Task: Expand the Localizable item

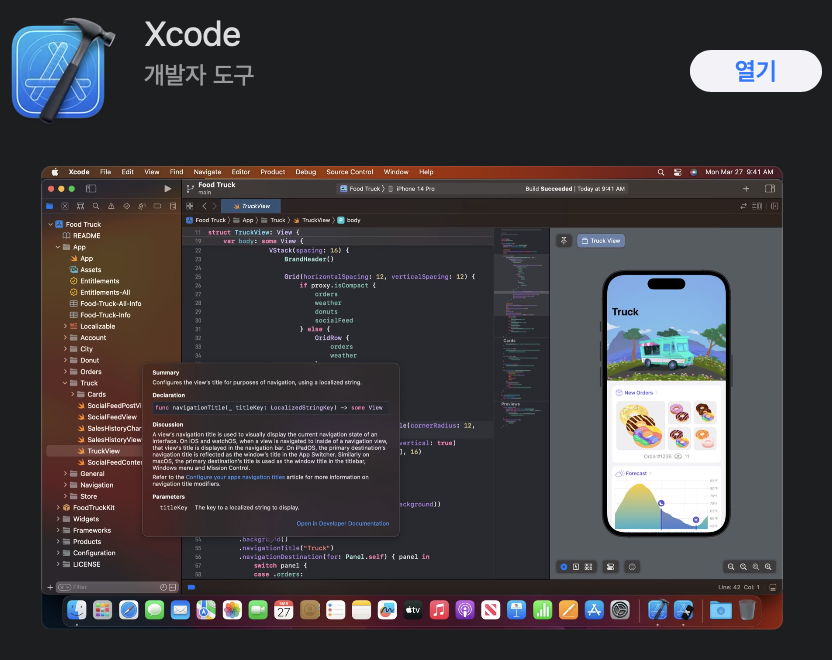Action: click(x=65, y=326)
